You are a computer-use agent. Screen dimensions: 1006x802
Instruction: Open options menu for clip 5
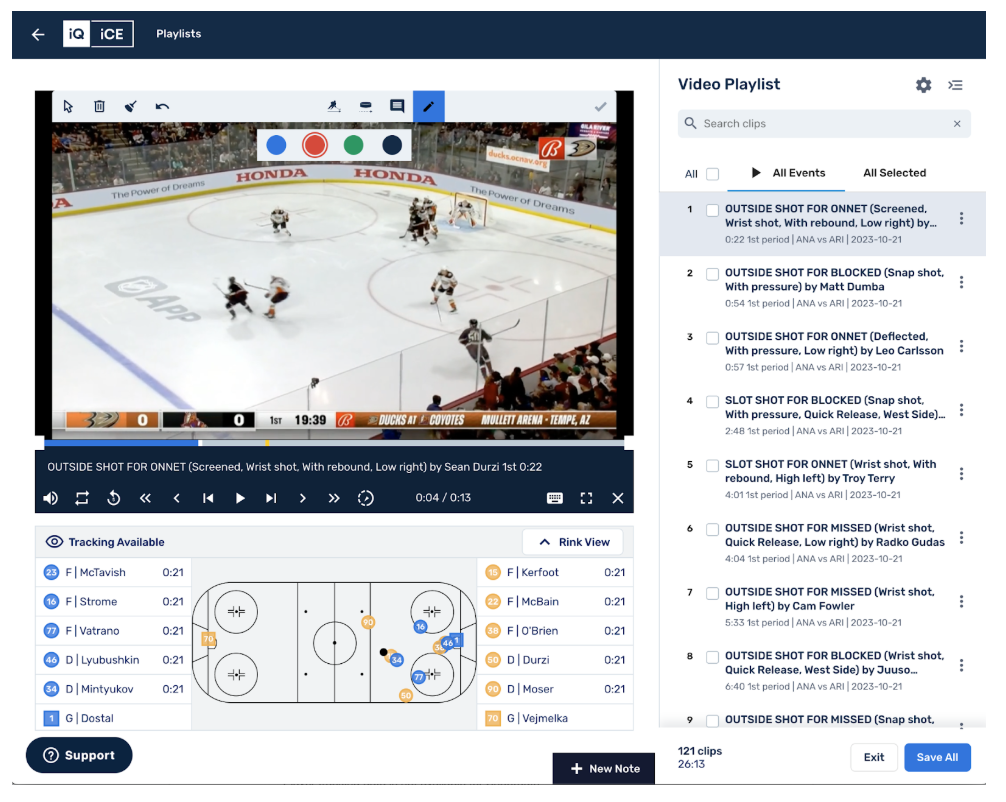(x=961, y=474)
